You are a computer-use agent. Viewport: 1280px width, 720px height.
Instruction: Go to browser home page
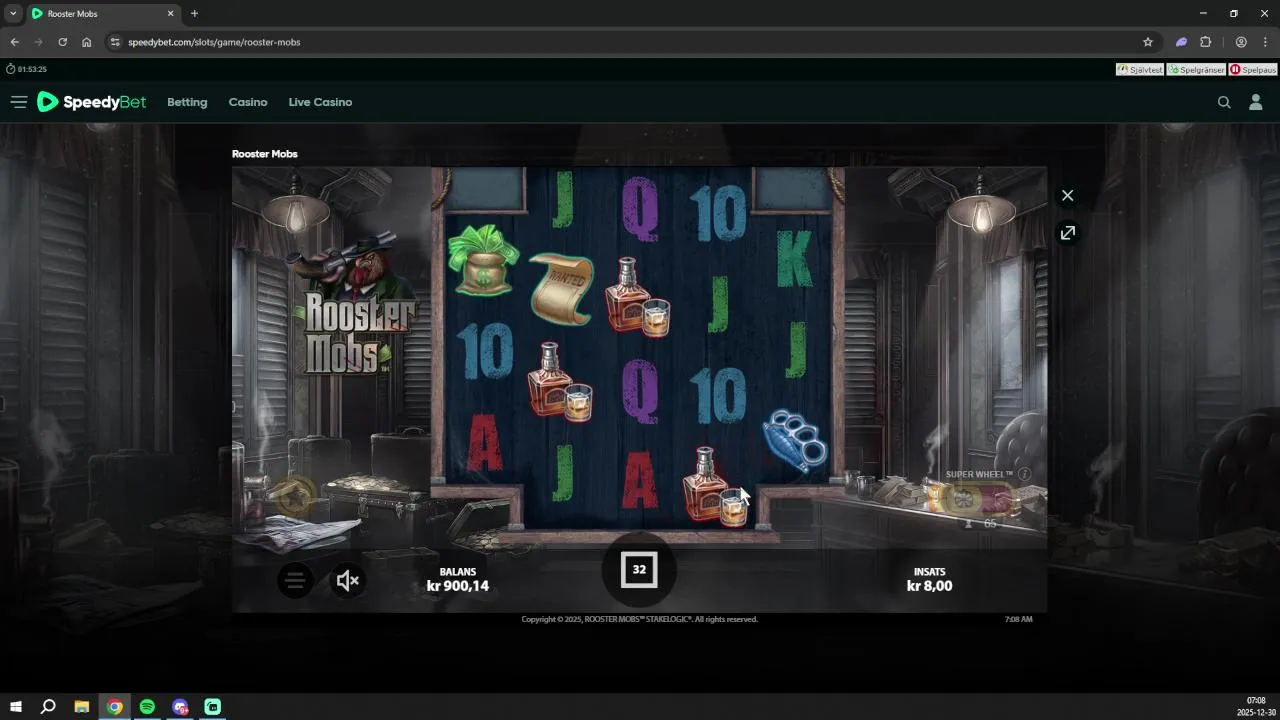pyautogui.click(x=87, y=42)
